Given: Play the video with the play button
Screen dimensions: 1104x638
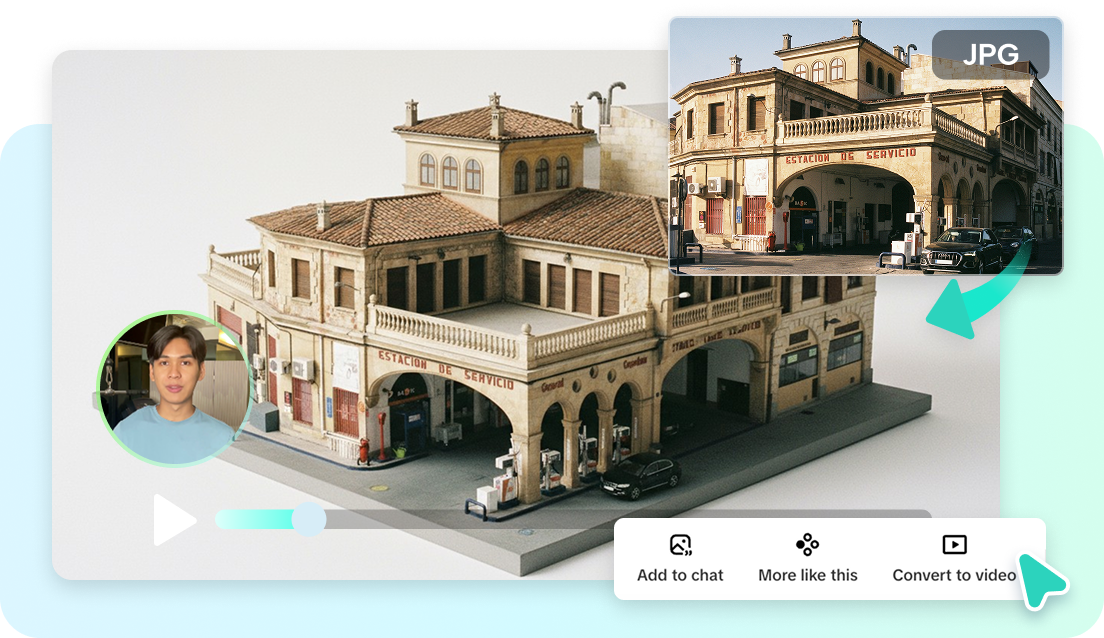Looking at the screenshot, I should pos(173,520).
